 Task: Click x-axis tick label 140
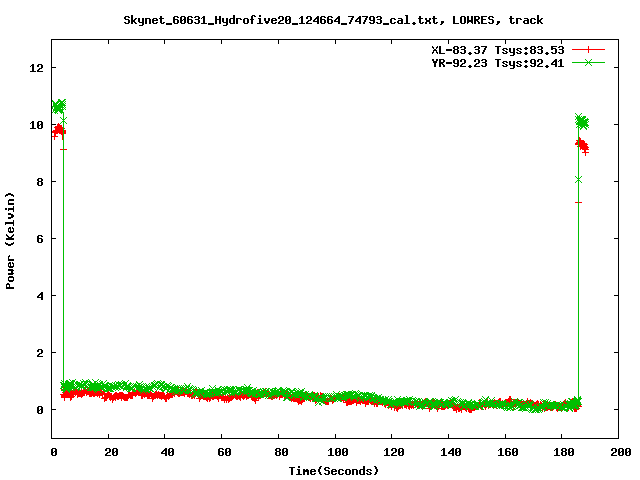point(451,452)
